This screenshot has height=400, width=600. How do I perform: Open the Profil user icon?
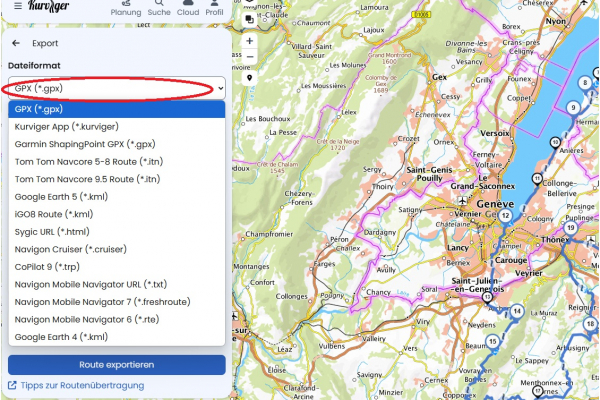pyautogui.click(x=215, y=6)
